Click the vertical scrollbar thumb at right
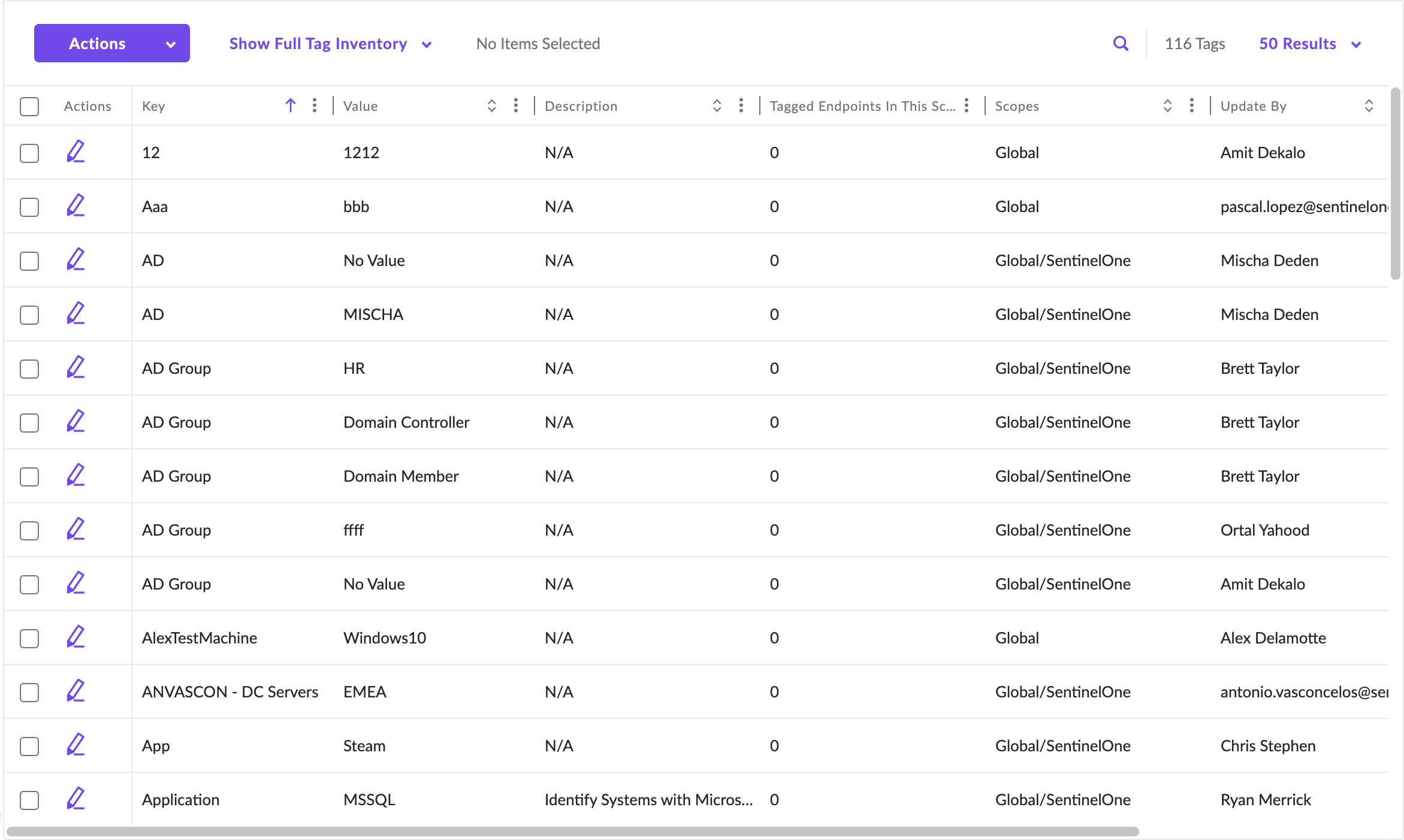1404x840 pixels. point(1395,183)
